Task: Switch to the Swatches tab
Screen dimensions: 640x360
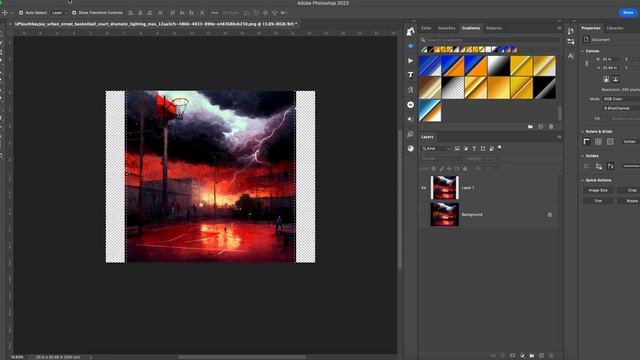Action: pyautogui.click(x=447, y=28)
